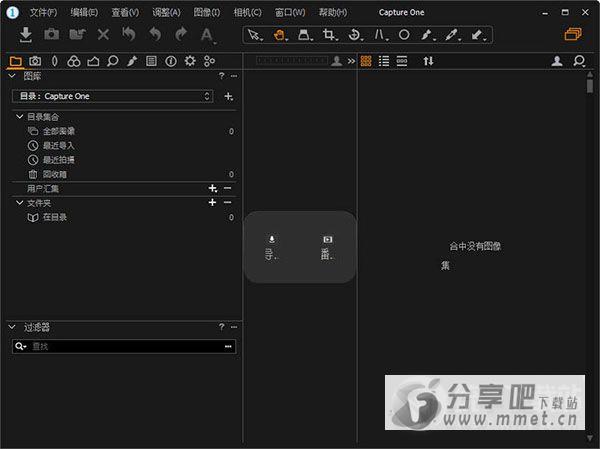Click the plus button beside catalog dropdown
Screen dimensions: 600x449
(228, 96)
